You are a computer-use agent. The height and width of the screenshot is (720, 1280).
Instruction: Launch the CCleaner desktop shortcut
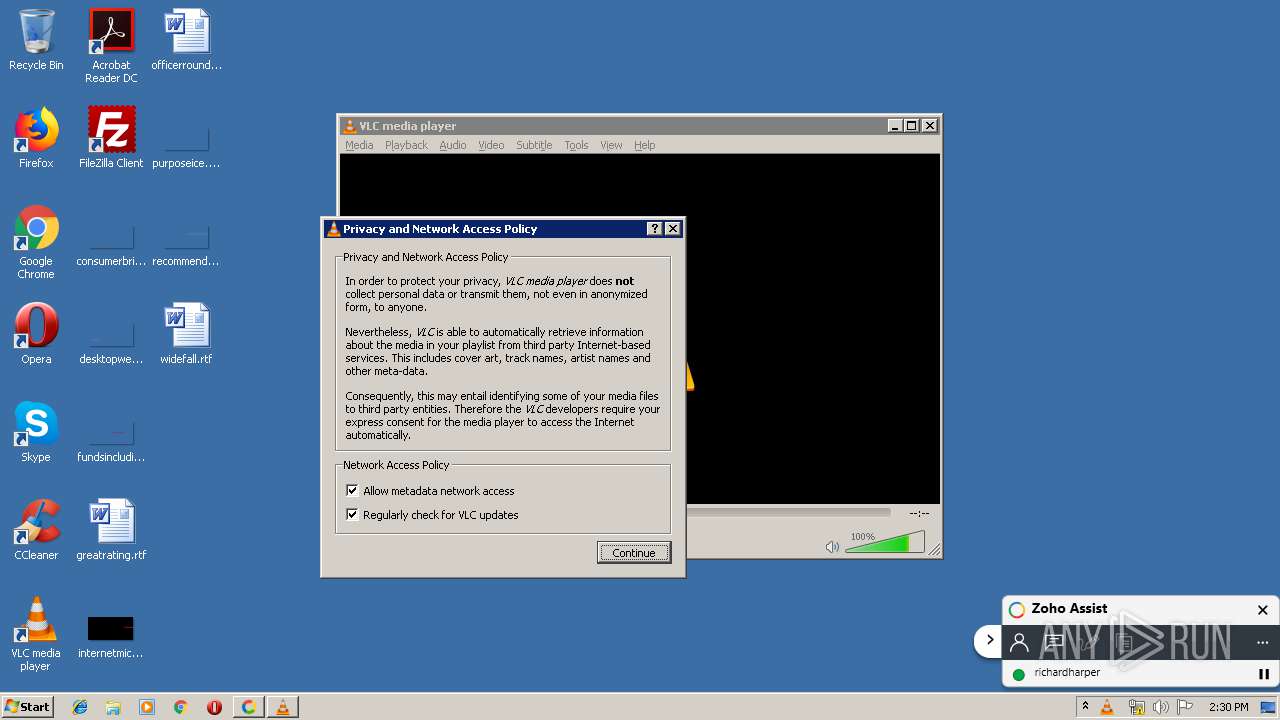click(x=36, y=530)
